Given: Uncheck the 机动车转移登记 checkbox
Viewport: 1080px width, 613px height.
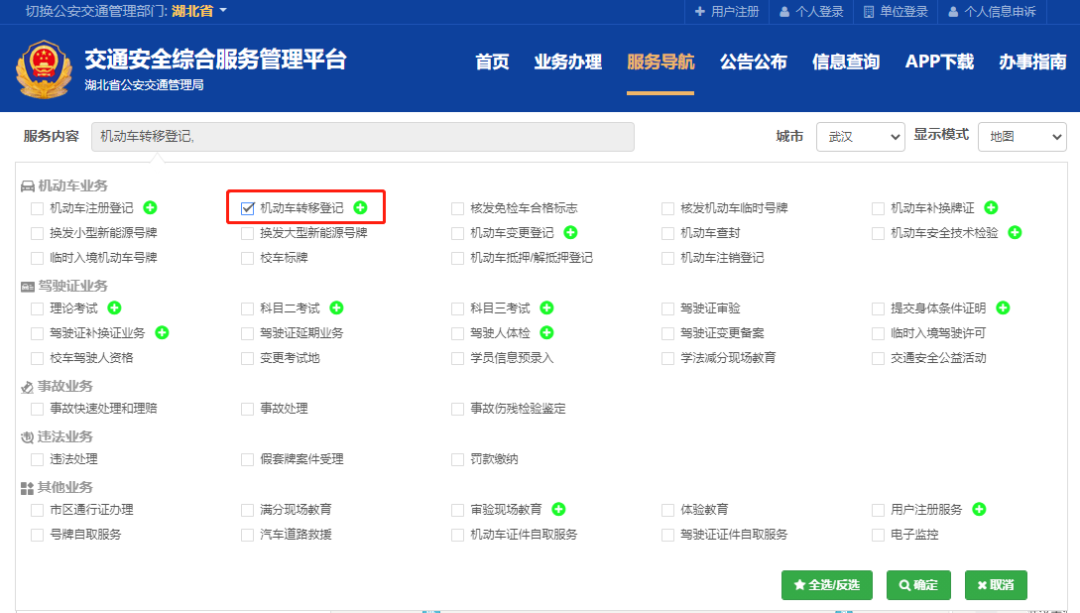Looking at the screenshot, I should (248, 208).
